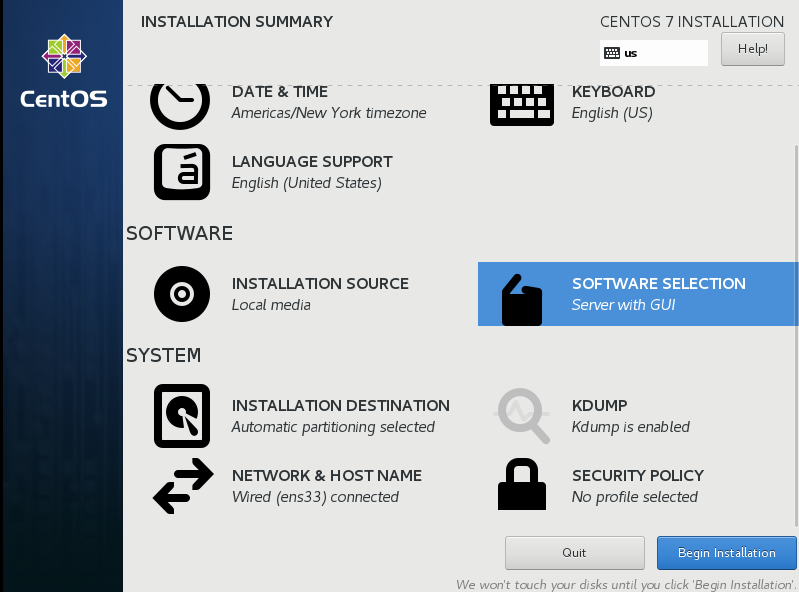Open the Software Selection package icon
799x592 pixels.
click(522, 300)
